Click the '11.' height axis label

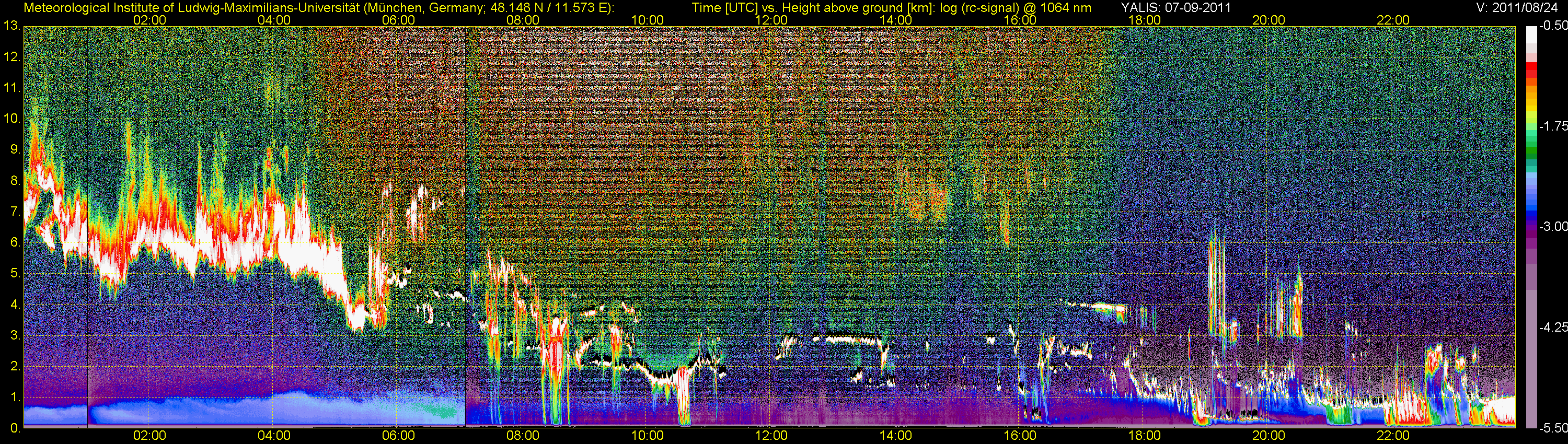pyautogui.click(x=11, y=88)
